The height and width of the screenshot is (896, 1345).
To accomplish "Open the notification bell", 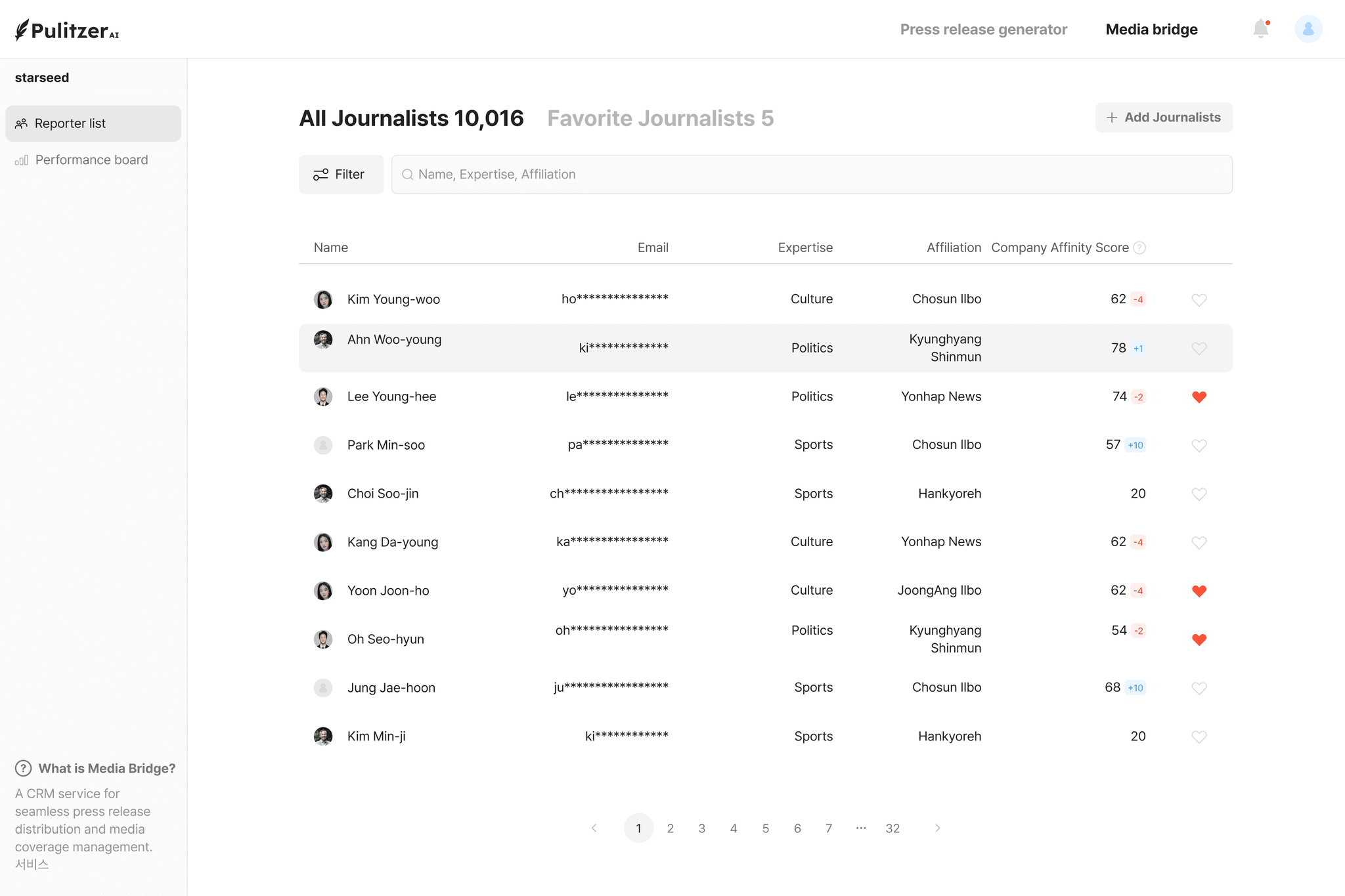I will click(1260, 29).
